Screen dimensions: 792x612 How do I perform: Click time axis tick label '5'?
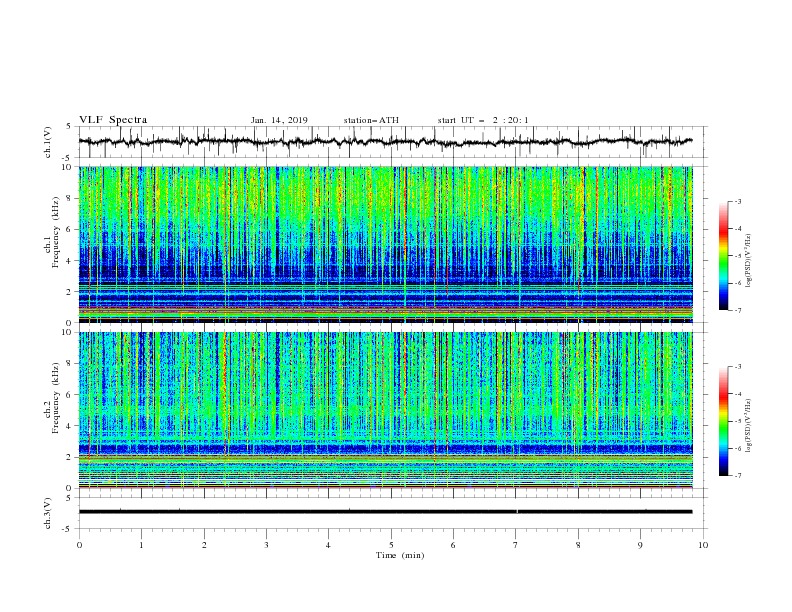[x=391, y=545]
